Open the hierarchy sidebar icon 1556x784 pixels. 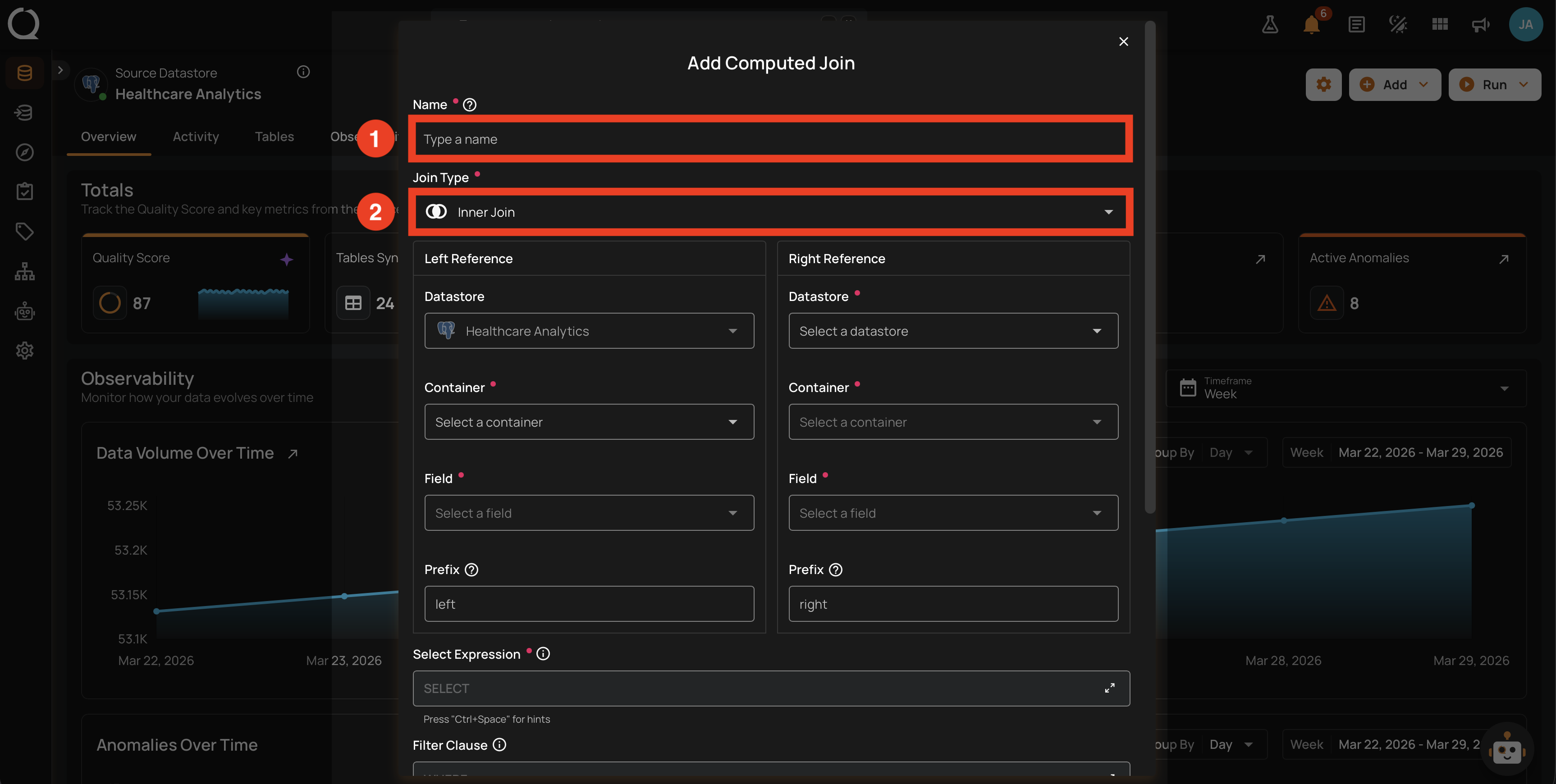pos(25,271)
